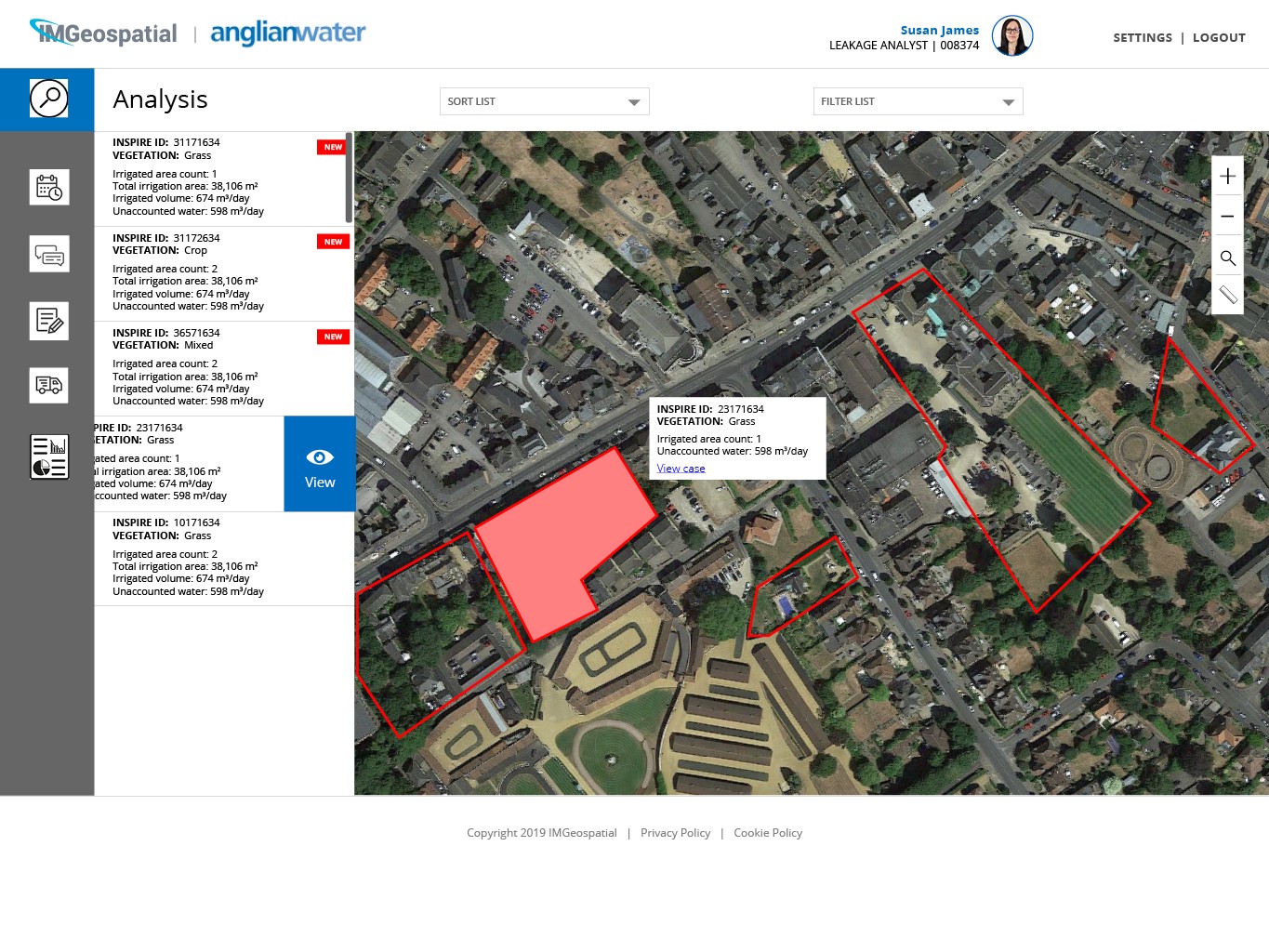
Task: Select list item INSPIRE ID 10171634
Action: tap(223, 559)
